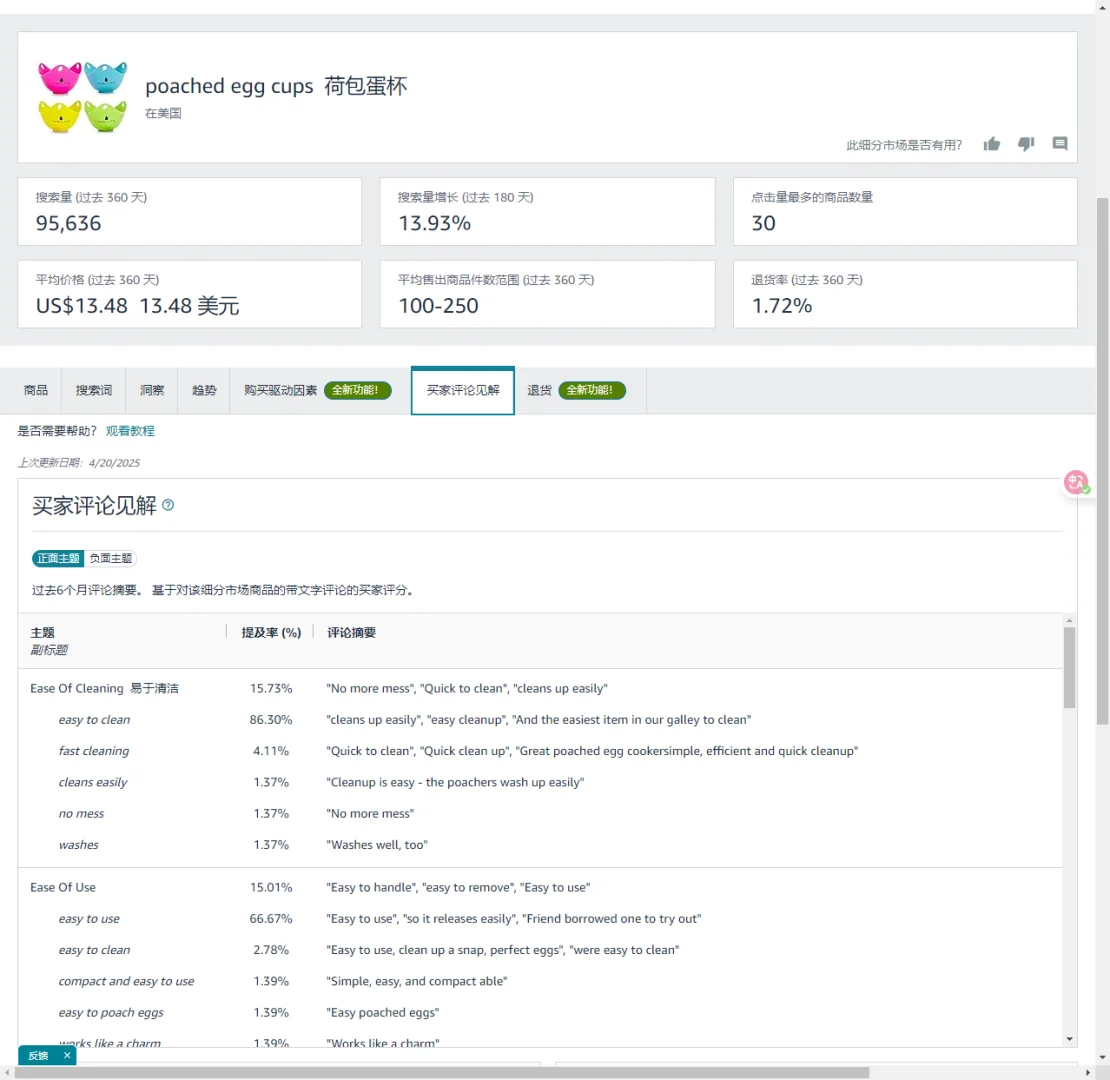This screenshot has width=1110, height=1080.
Task: Click the Ease Of Use topic row
Action: tap(539, 887)
